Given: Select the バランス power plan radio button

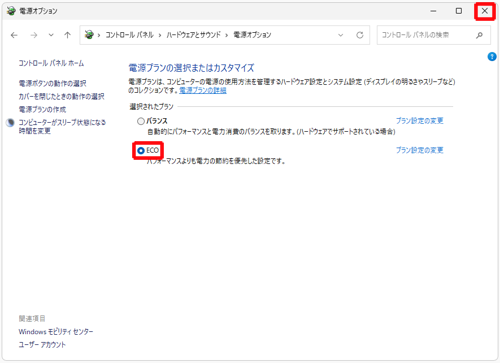Looking at the screenshot, I should 141,121.
